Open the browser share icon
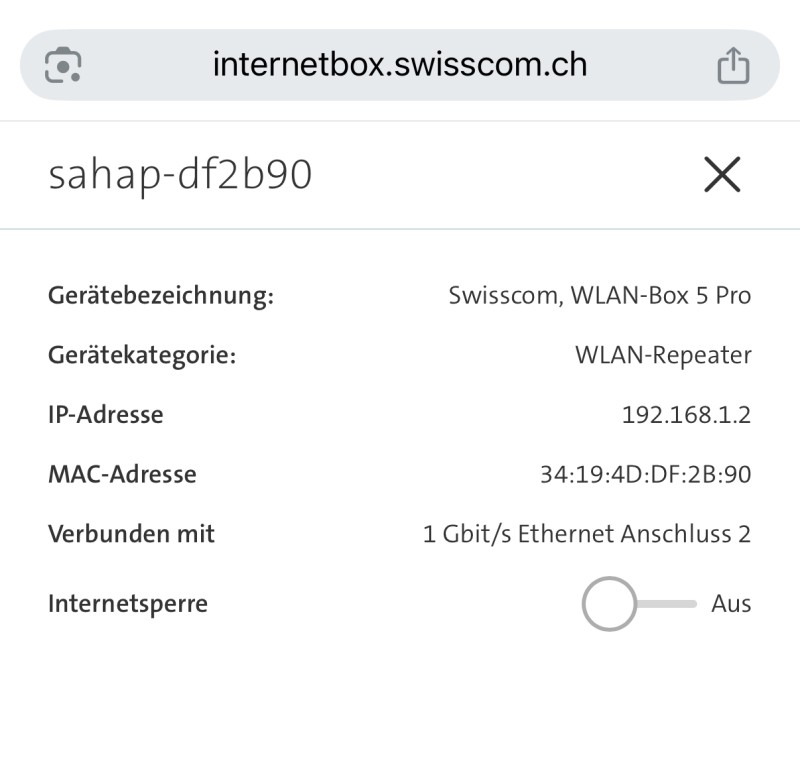The width and height of the screenshot is (800, 767). point(733,66)
